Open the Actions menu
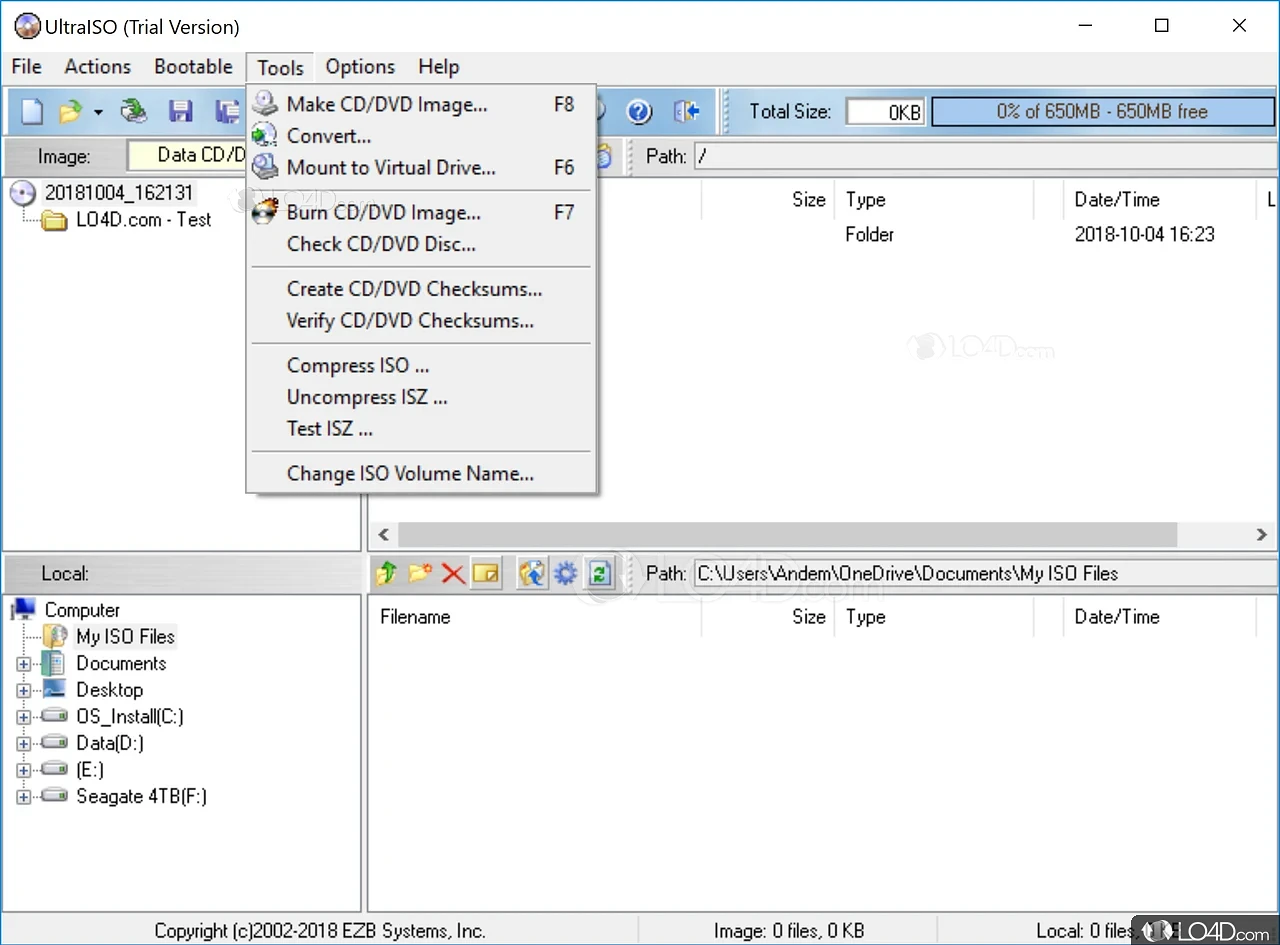This screenshot has width=1280, height=945. click(x=98, y=67)
